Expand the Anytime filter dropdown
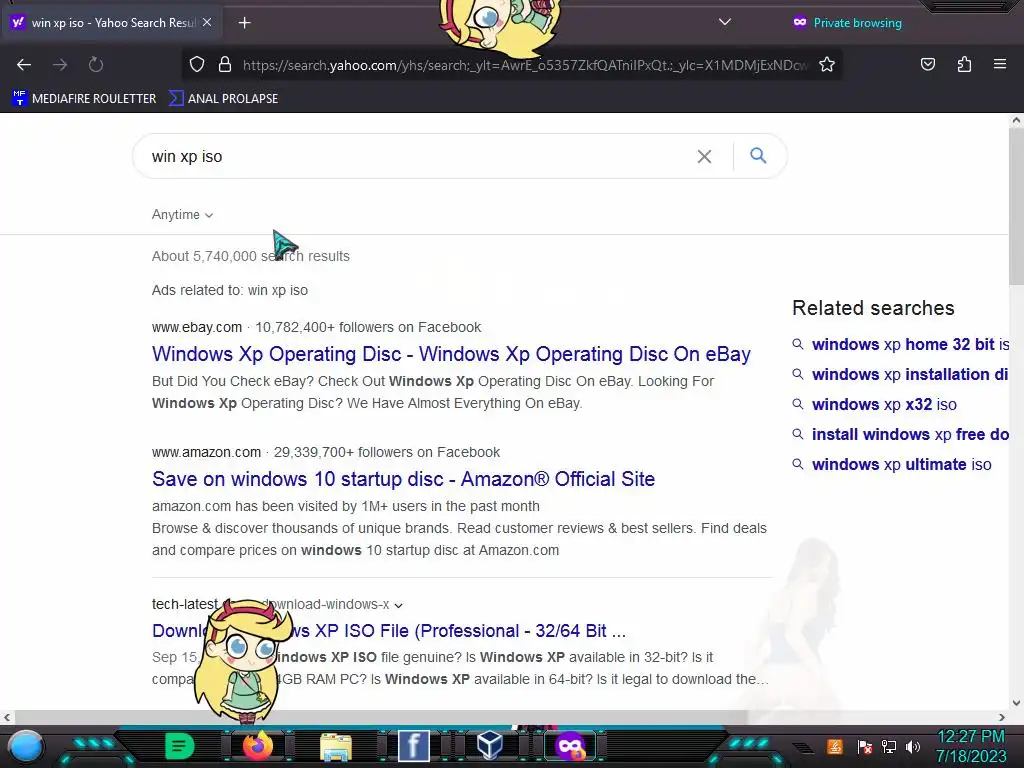Screen dimensions: 1024x768 coord(182,215)
